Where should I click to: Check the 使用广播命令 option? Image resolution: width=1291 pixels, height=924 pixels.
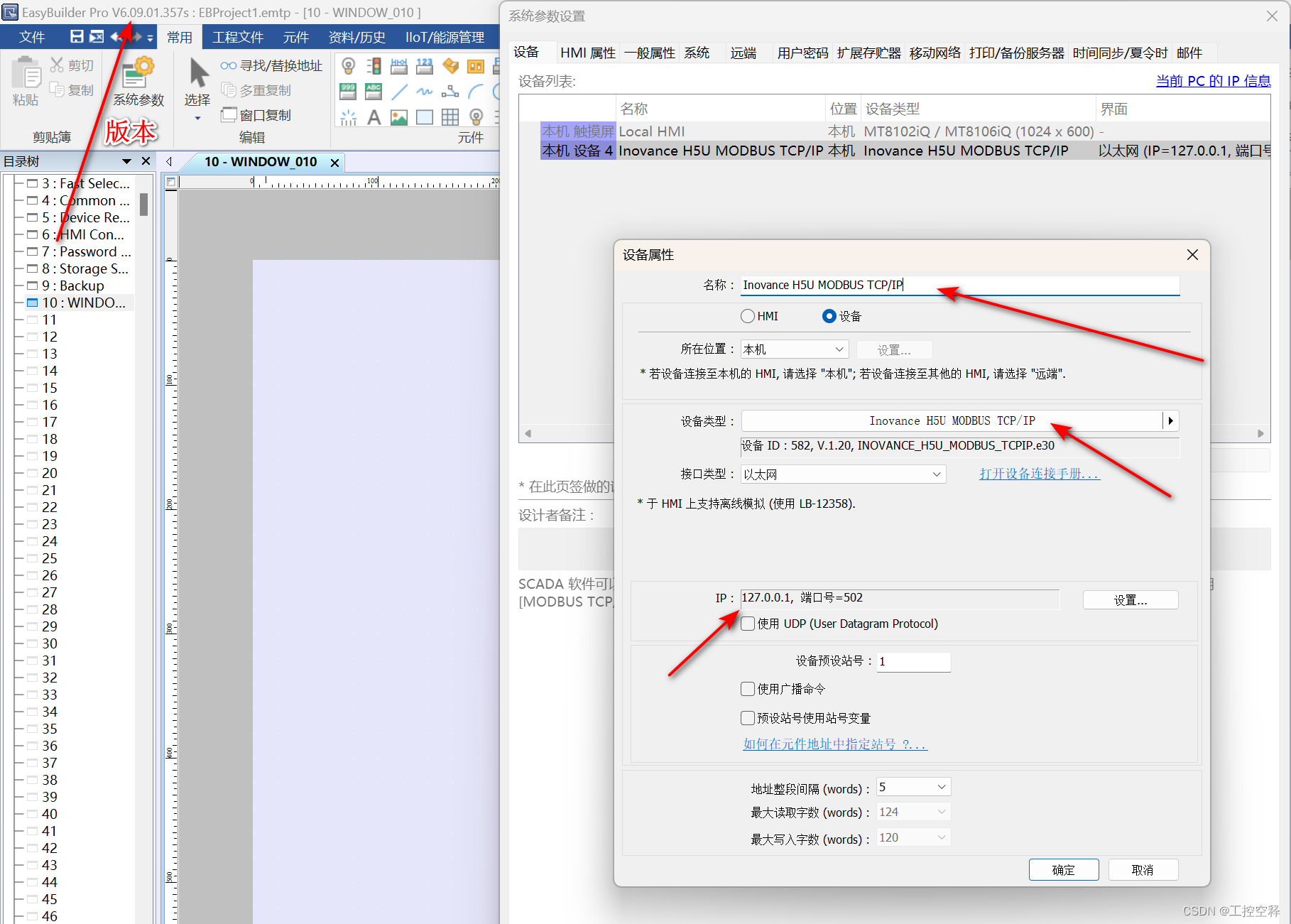(747, 688)
